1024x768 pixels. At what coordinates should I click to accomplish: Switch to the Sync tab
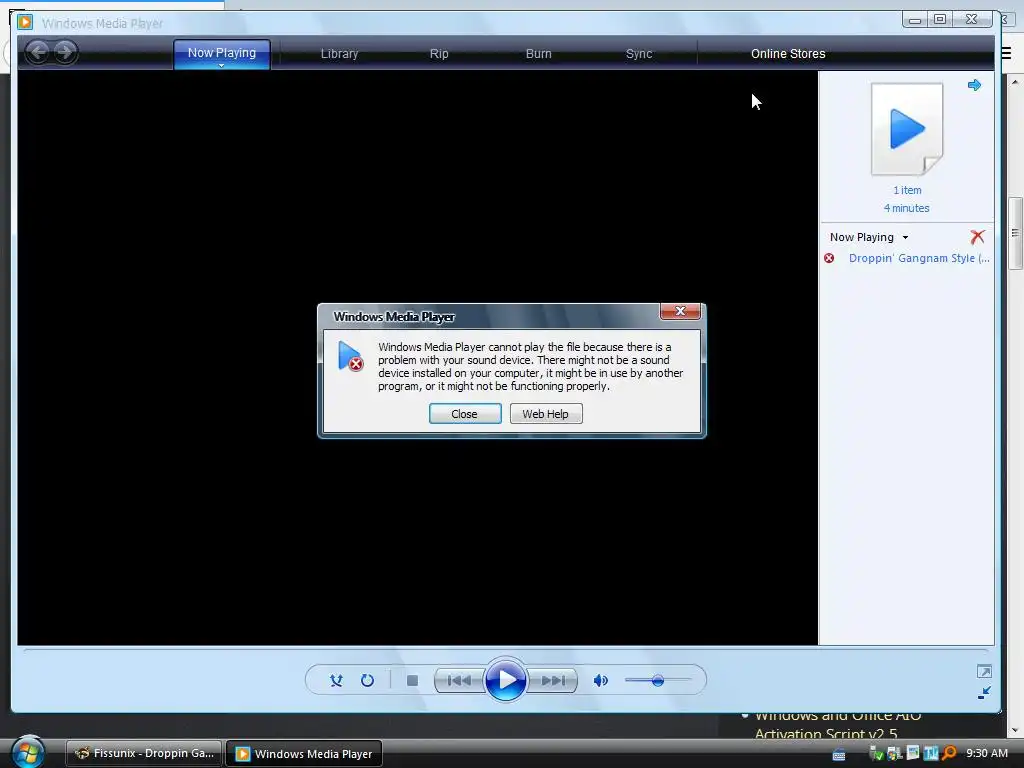[x=639, y=54]
